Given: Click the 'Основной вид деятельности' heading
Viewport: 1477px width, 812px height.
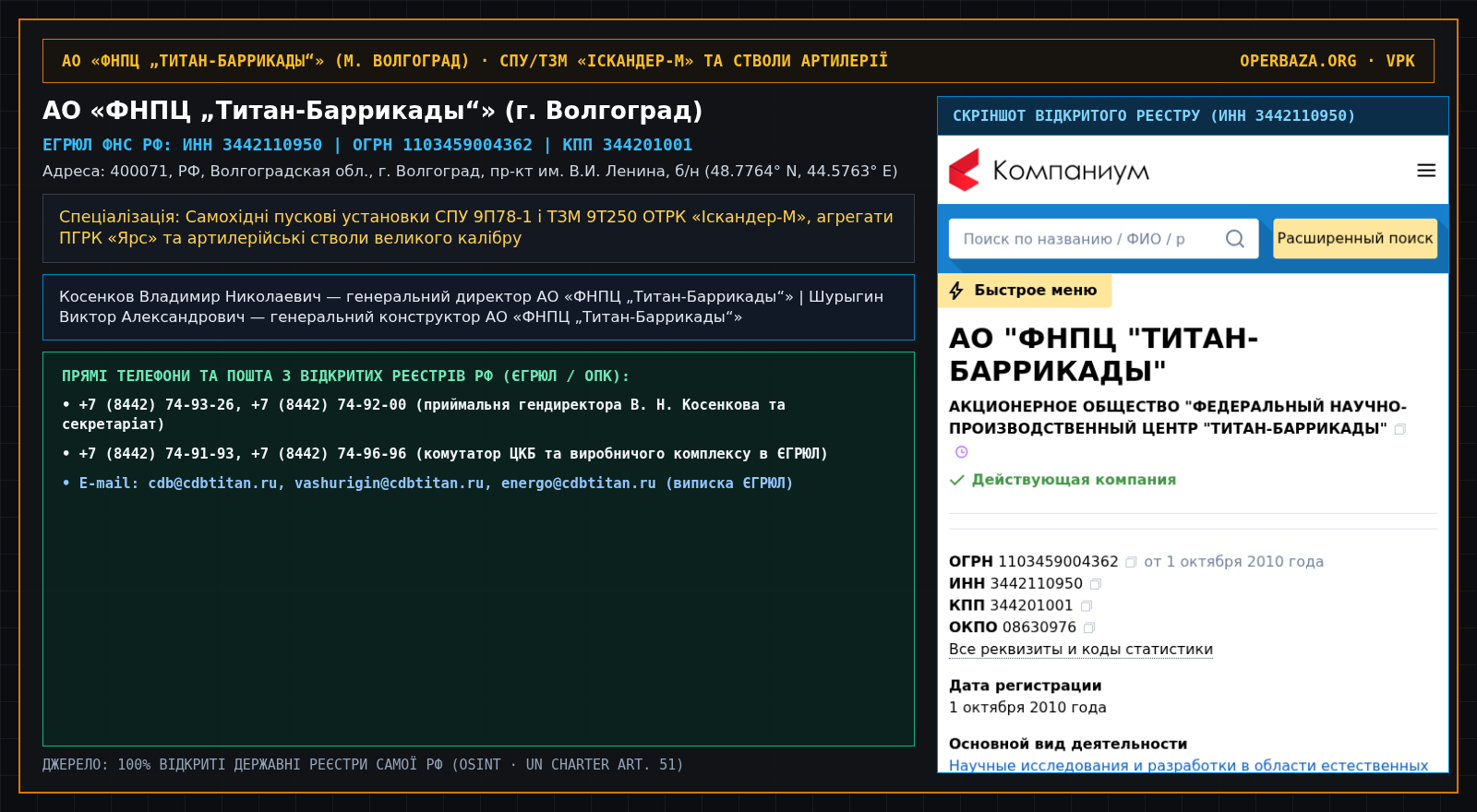Looking at the screenshot, I should [x=1068, y=744].
